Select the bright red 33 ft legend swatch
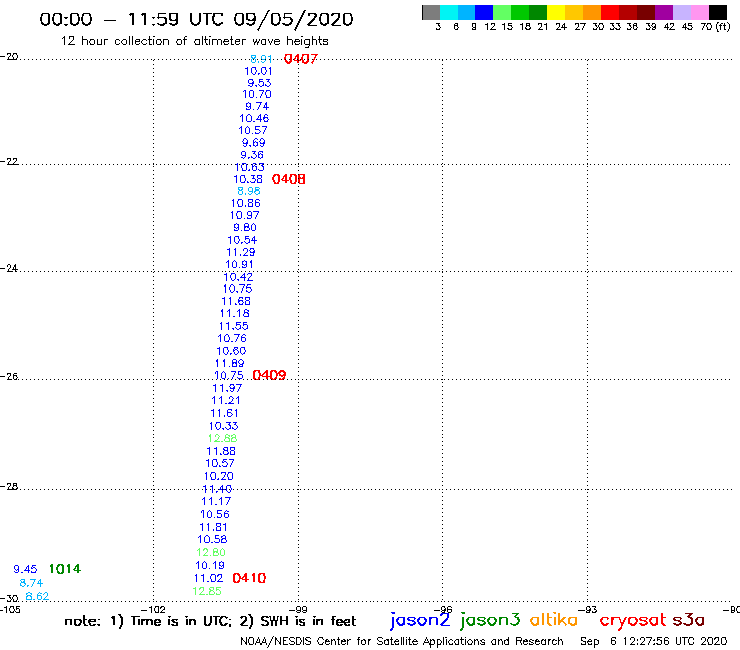The image size is (740, 650). (610, 13)
